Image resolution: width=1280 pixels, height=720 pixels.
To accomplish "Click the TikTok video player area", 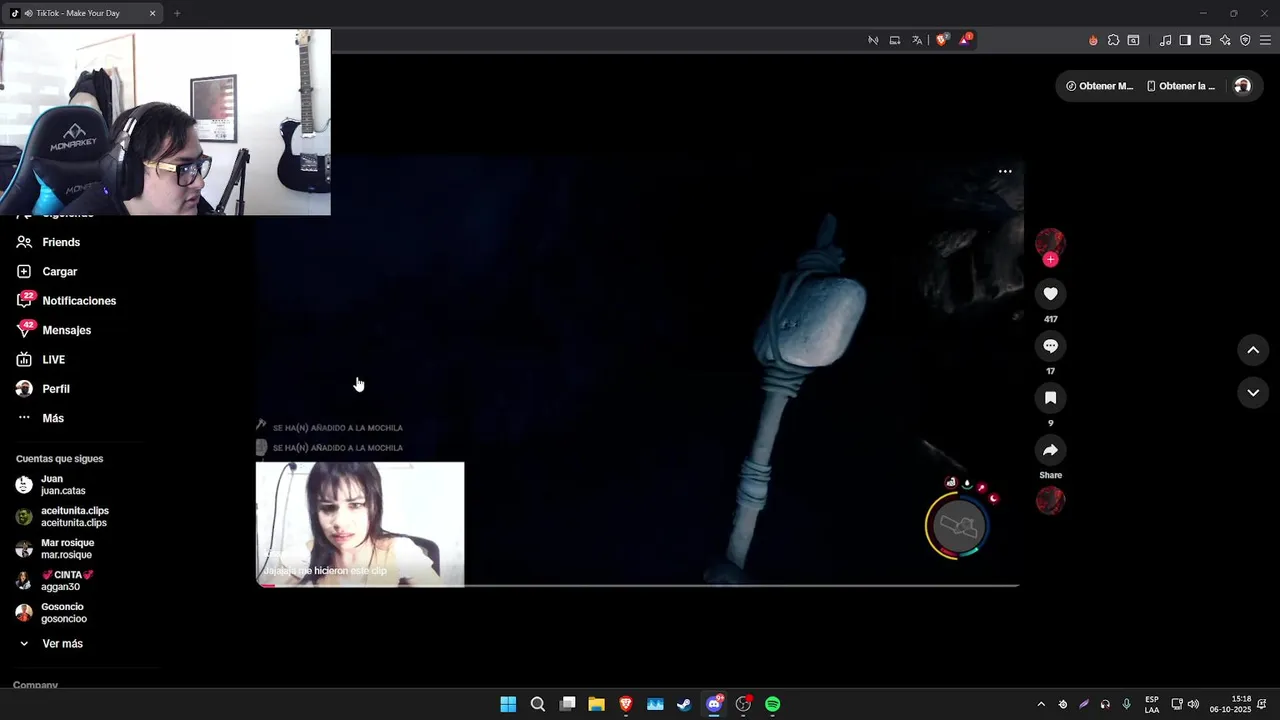I will 640,370.
